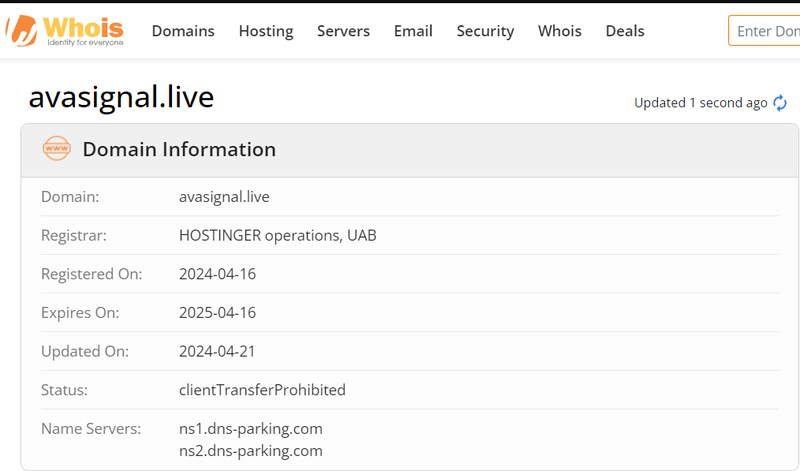
Task: Open the Security menu
Action: [x=485, y=31]
